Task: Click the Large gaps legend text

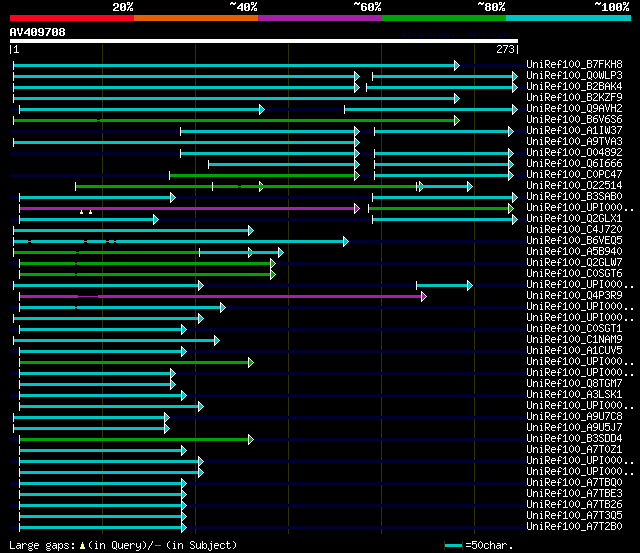Action: (42, 546)
